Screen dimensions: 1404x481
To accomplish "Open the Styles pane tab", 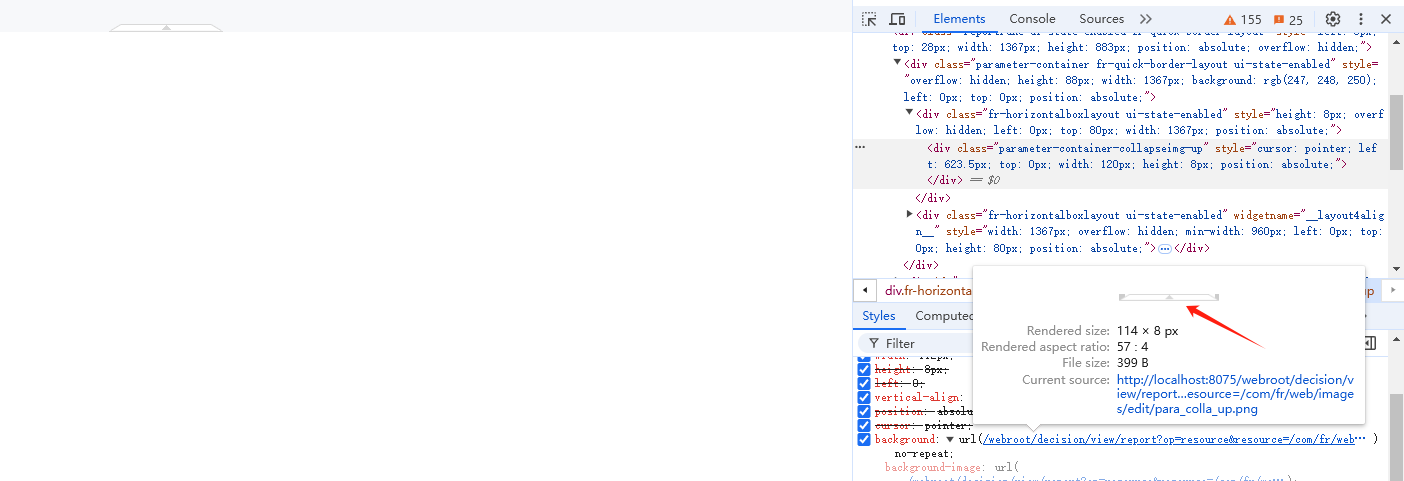I will click(879, 316).
